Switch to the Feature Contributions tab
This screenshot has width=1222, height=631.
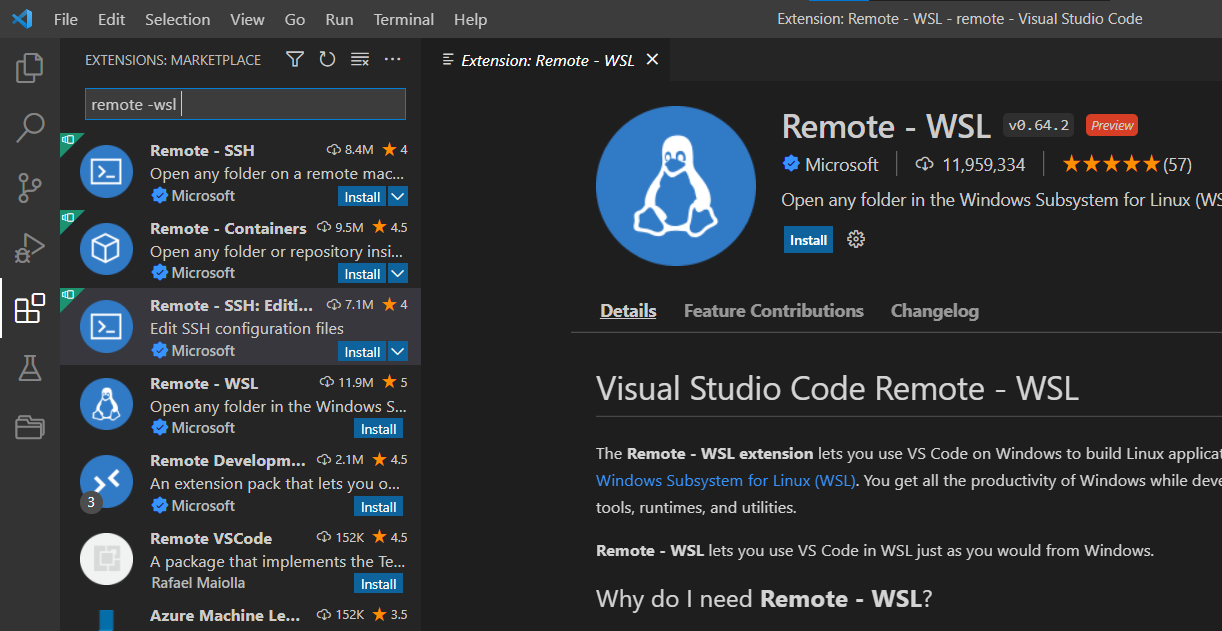pos(773,310)
